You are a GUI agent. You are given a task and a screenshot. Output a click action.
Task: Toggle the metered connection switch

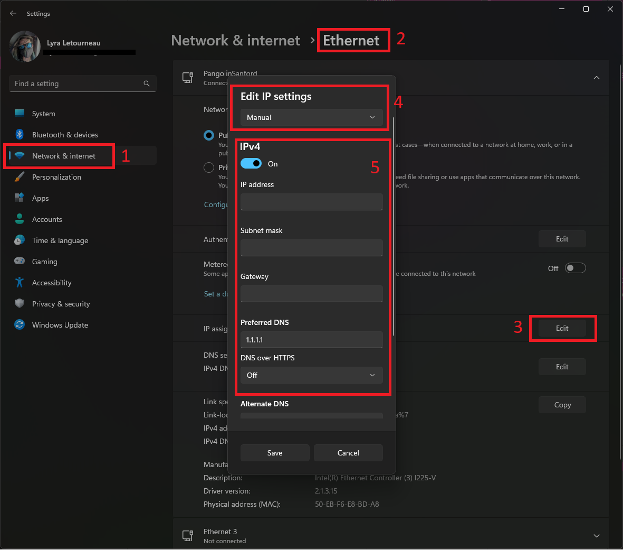tap(575, 268)
